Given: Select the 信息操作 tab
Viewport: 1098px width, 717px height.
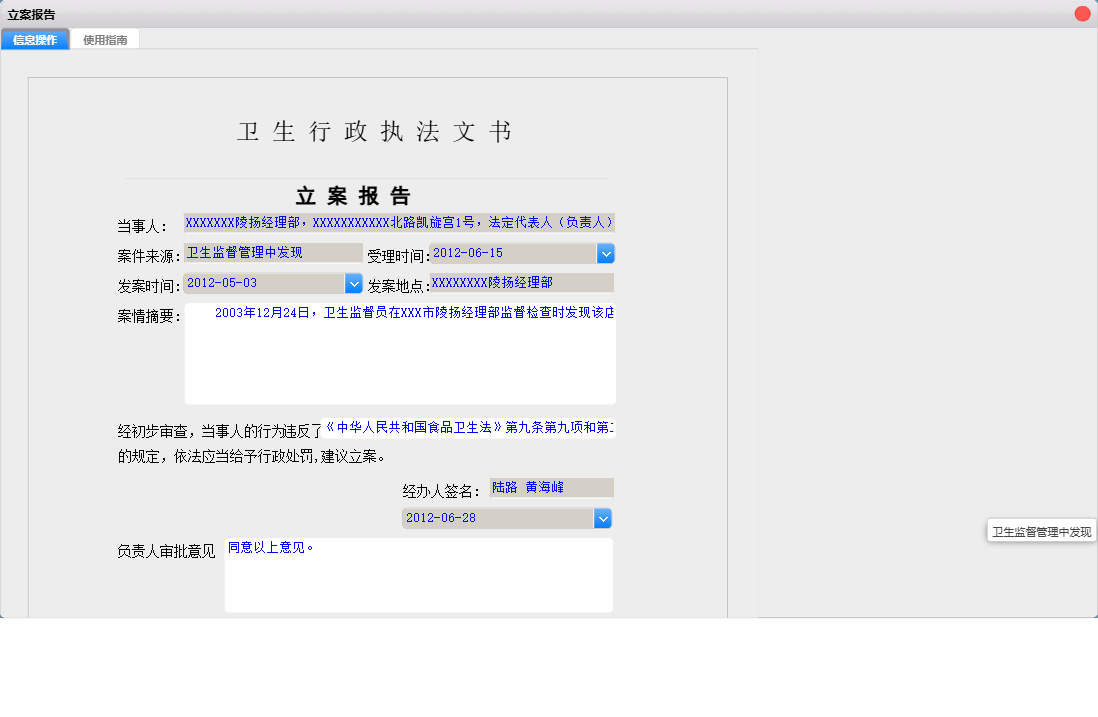Looking at the screenshot, I should pyautogui.click(x=35, y=38).
